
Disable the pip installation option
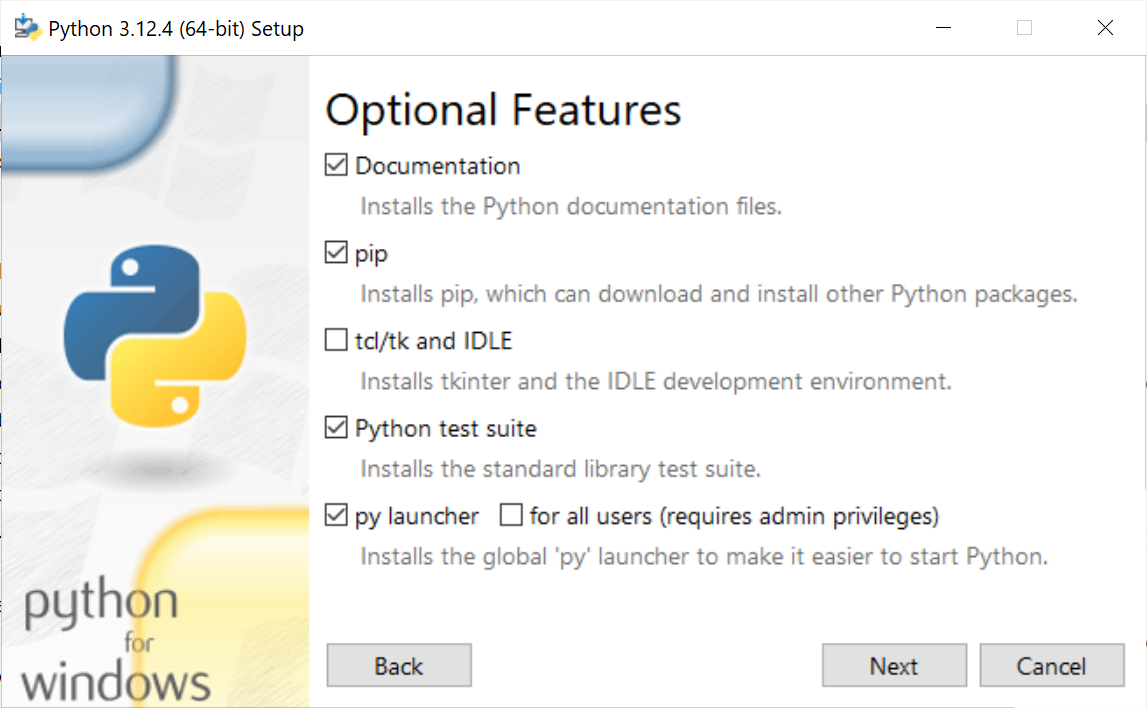[336, 252]
